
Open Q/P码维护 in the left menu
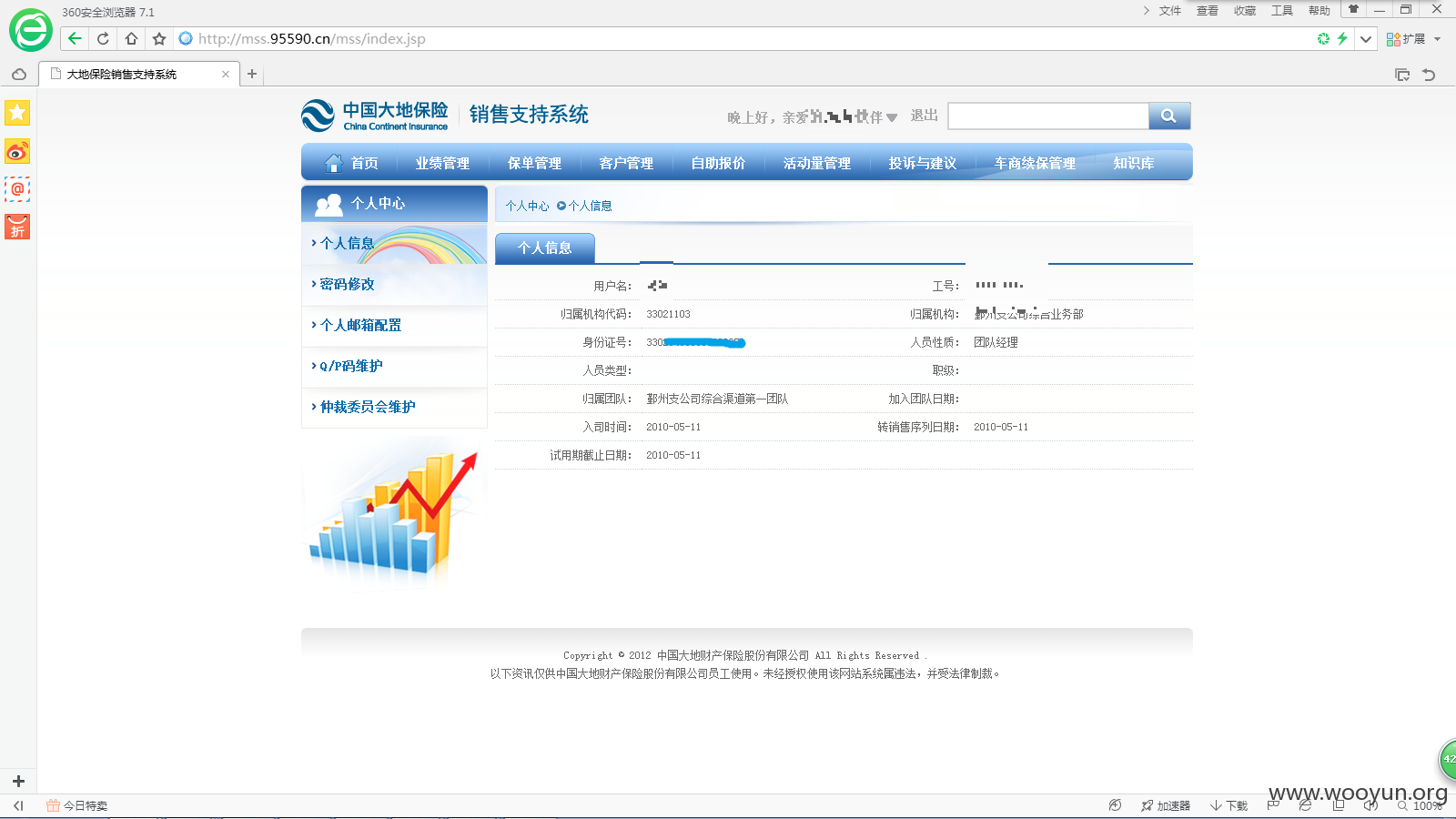coord(351,366)
